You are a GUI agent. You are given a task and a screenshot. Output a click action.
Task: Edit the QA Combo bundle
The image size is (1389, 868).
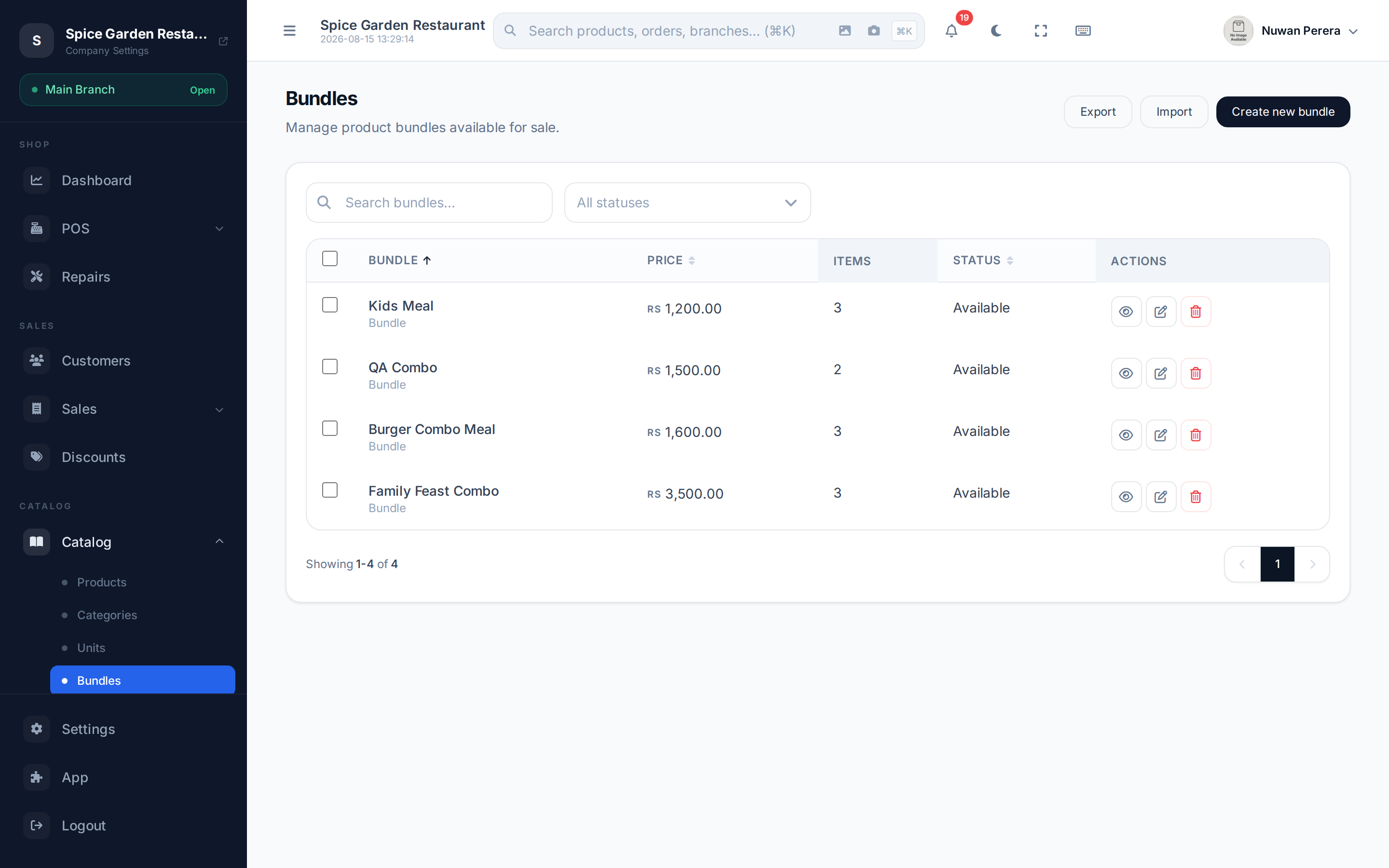(1160, 373)
